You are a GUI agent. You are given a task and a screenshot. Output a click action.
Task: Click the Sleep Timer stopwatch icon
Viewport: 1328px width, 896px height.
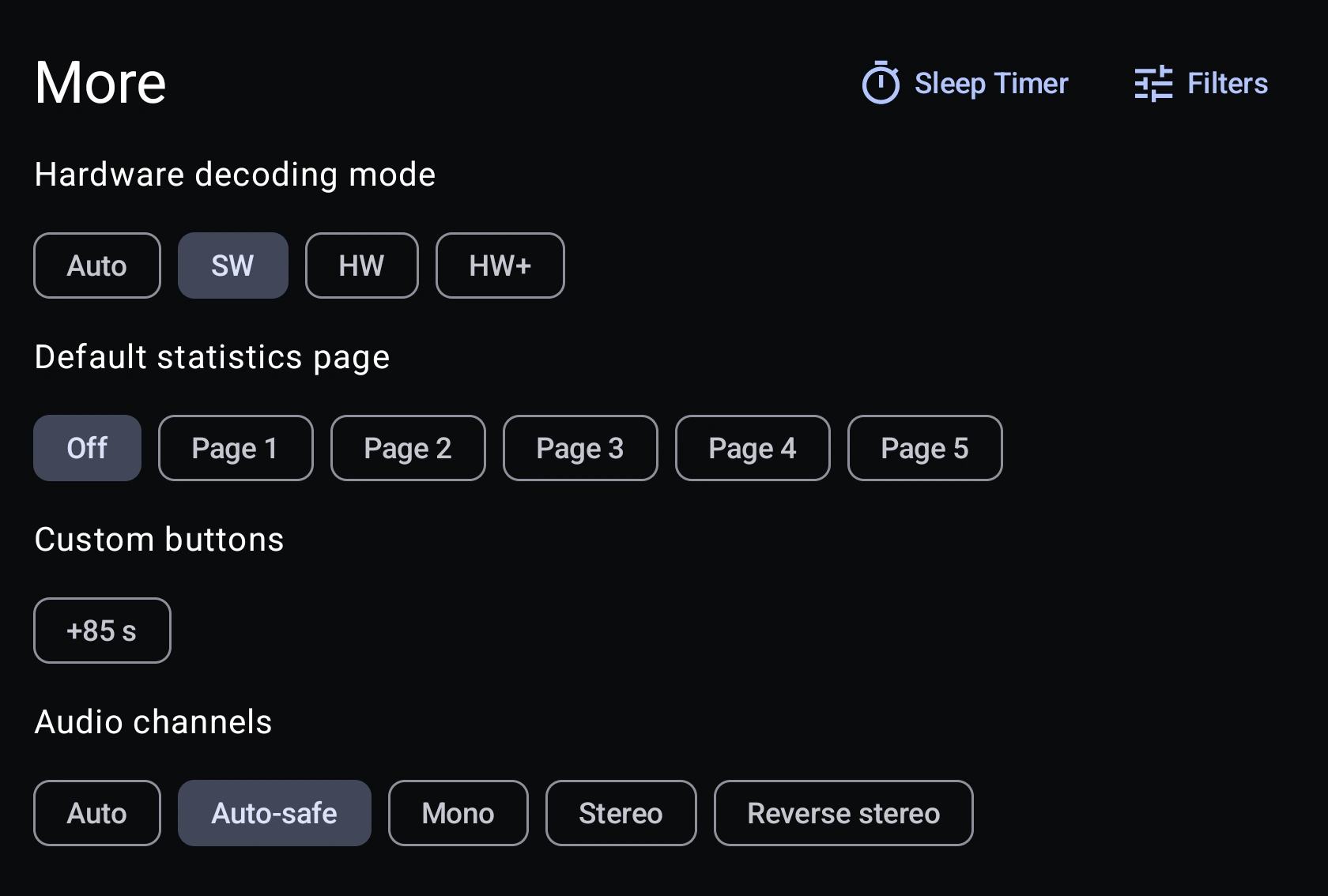(x=881, y=84)
